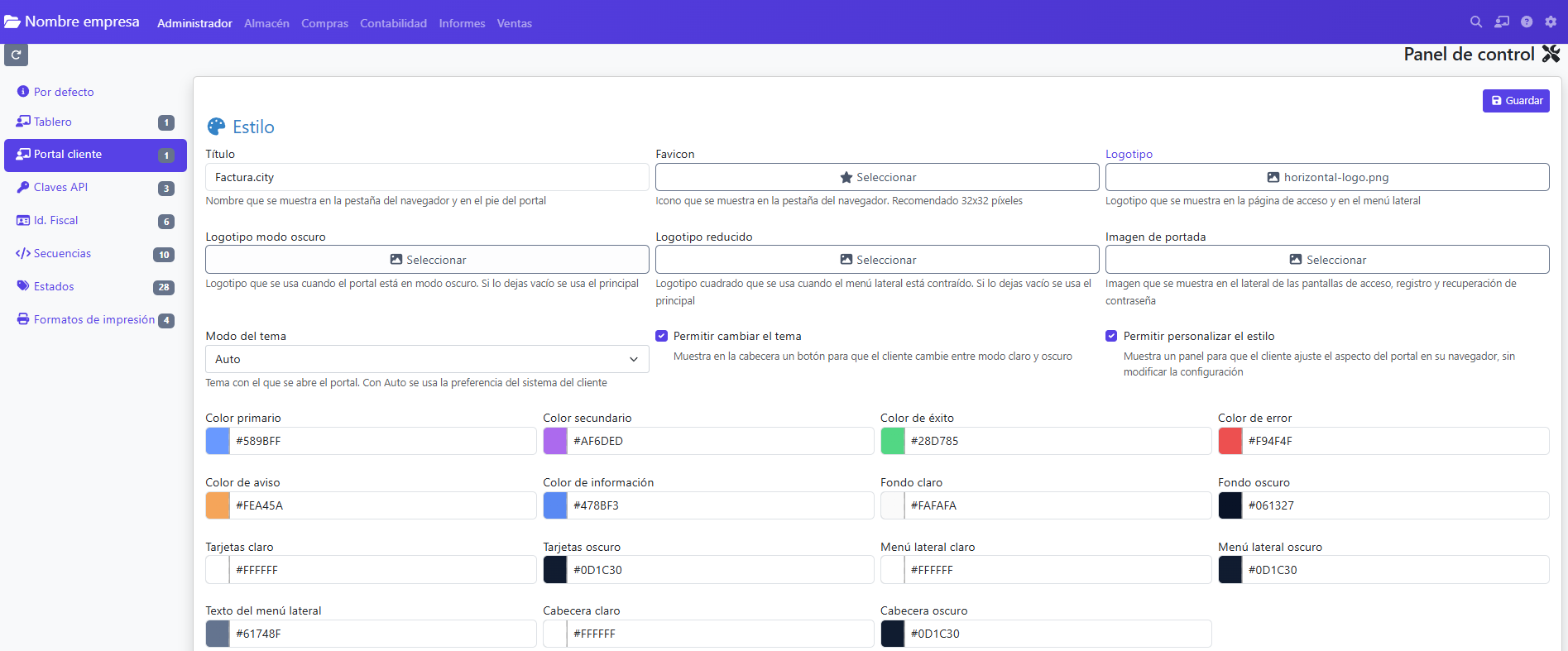This screenshot has height=651, width=1568.
Task: Toggle Permitir cambiar el tema checkbox
Action: click(x=661, y=336)
